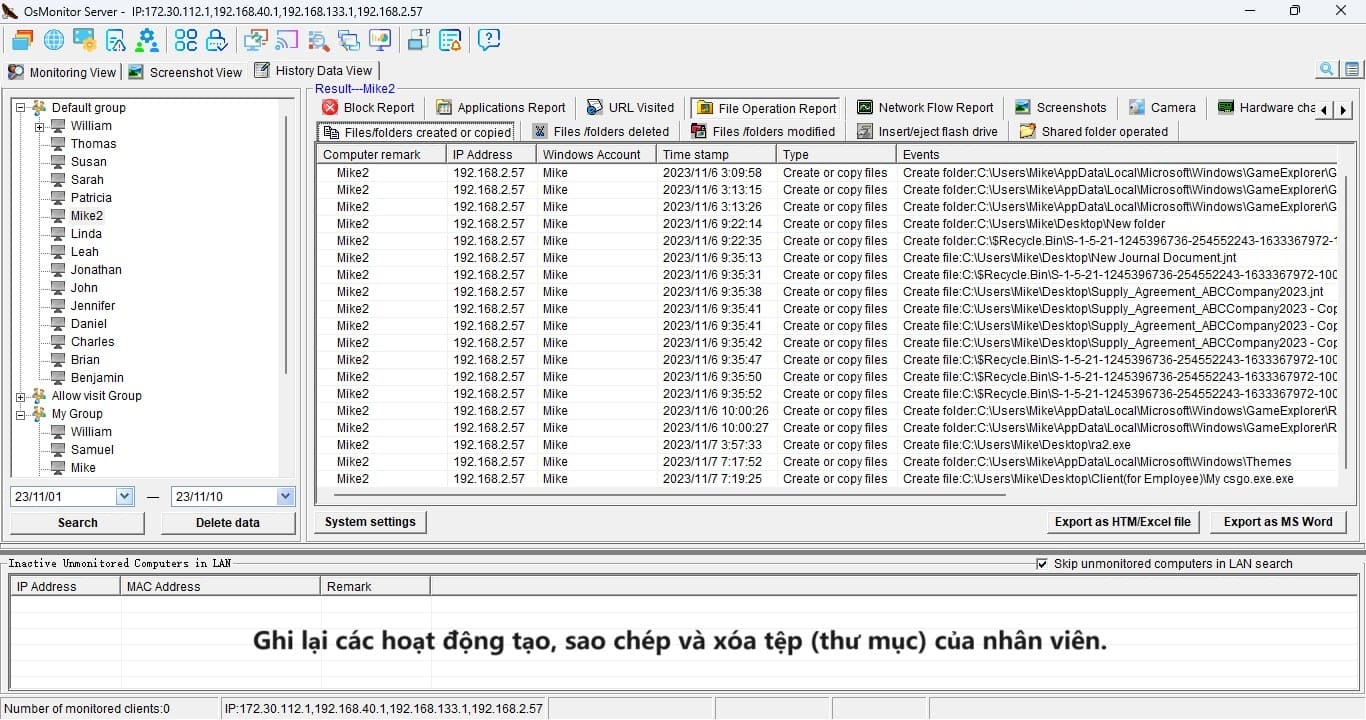Switch to Monitoring View tab
1366x720 pixels.
[62, 72]
